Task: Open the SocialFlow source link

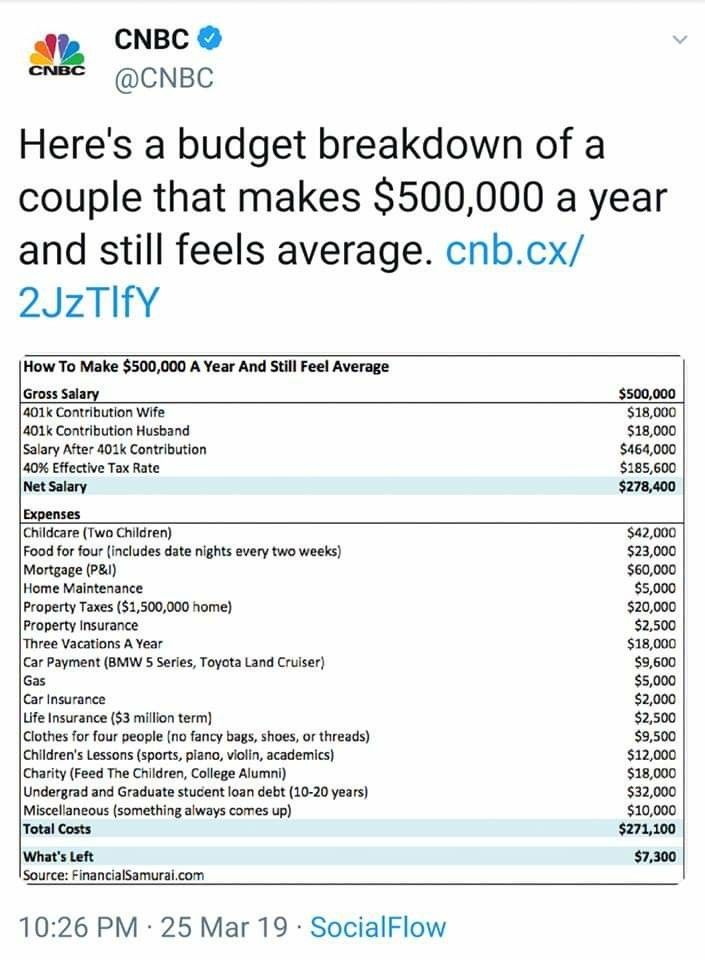Action: (378, 927)
